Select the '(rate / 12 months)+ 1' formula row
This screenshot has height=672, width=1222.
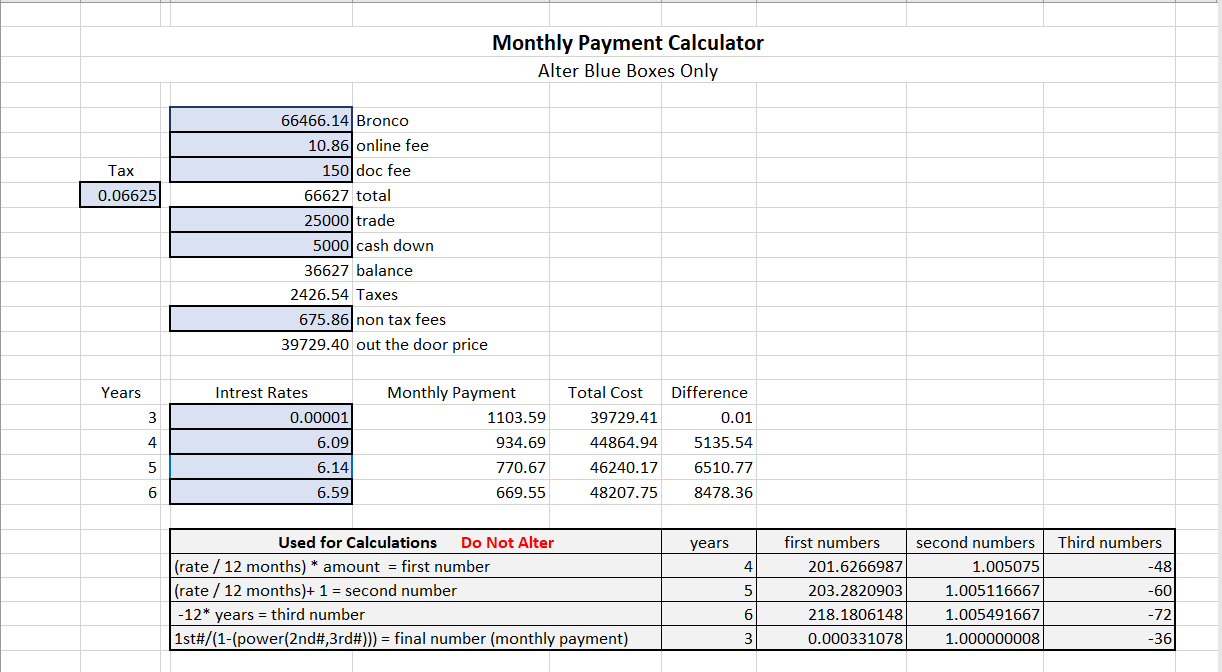click(x=416, y=591)
